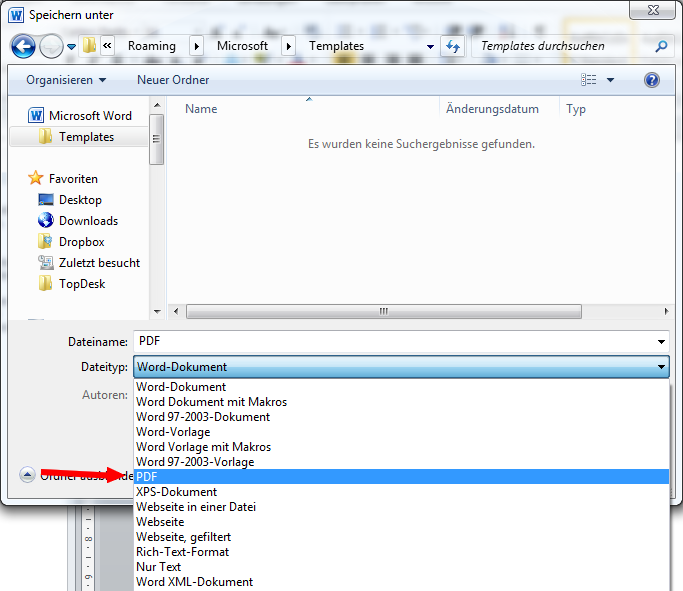This screenshot has width=683, height=591.
Task: Choose Word XML-Dokument file type
Action: click(401, 582)
